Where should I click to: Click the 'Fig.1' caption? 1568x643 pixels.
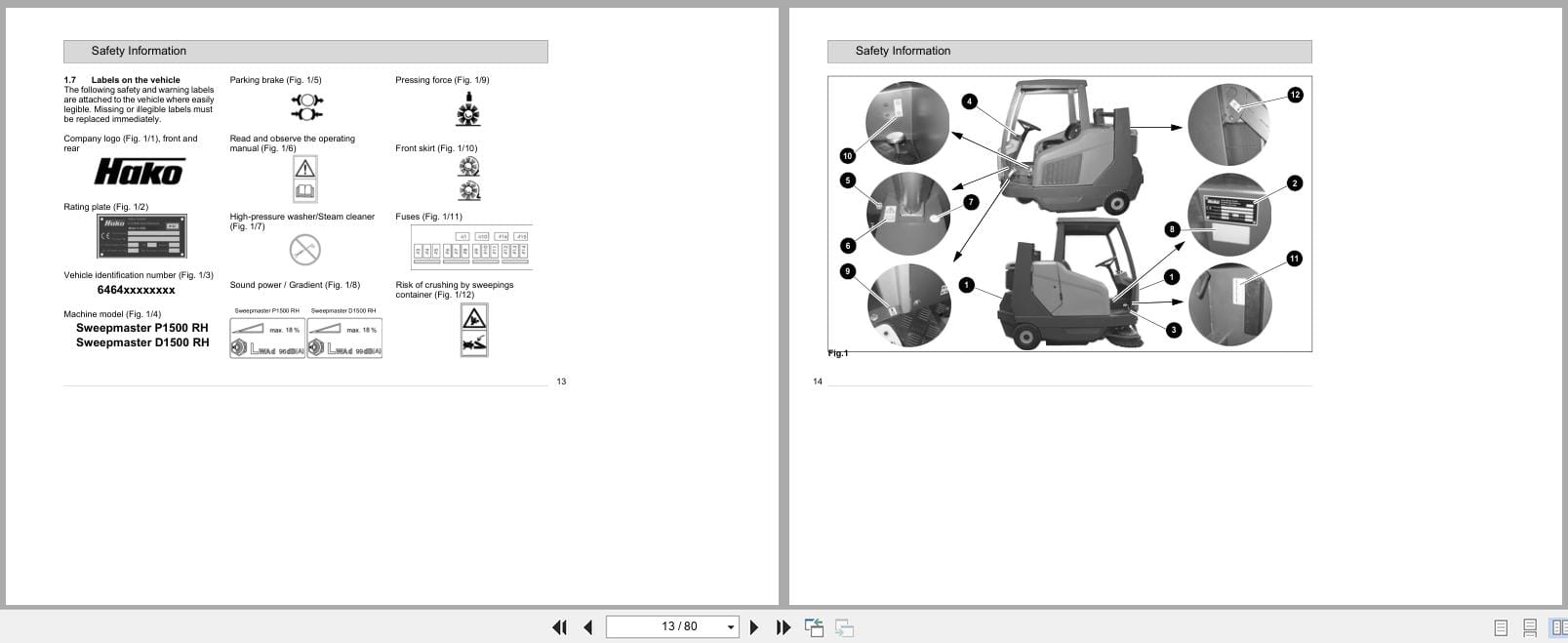838,353
